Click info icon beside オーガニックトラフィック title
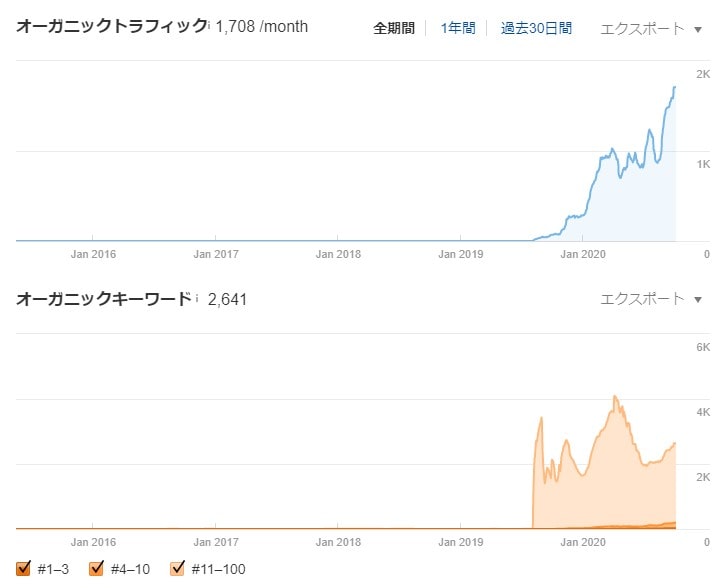 point(208,23)
